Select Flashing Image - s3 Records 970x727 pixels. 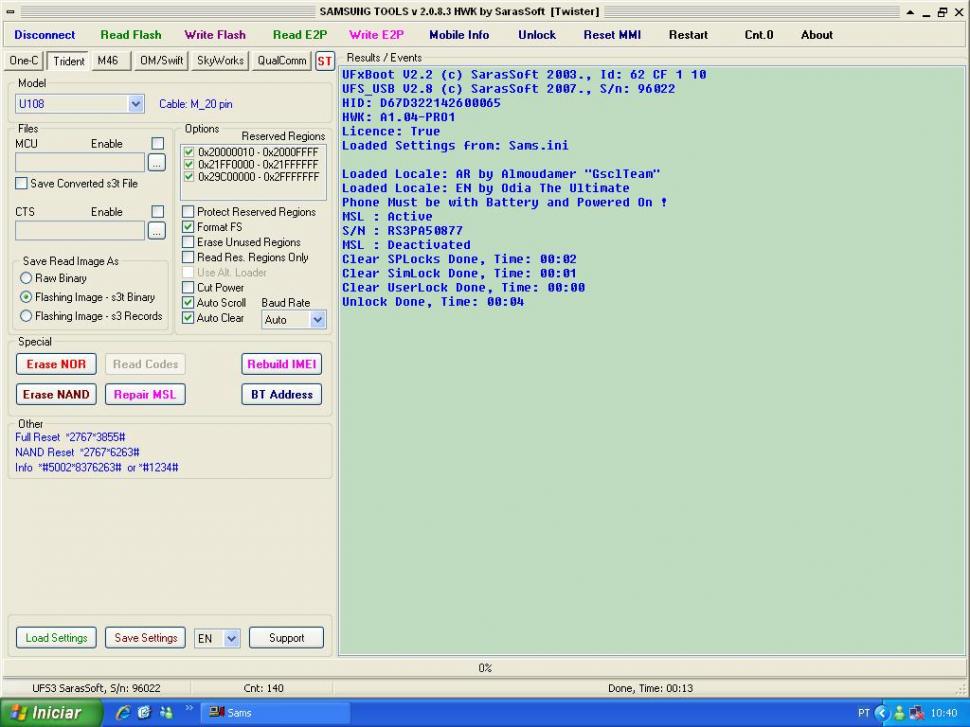[x=26, y=316]
